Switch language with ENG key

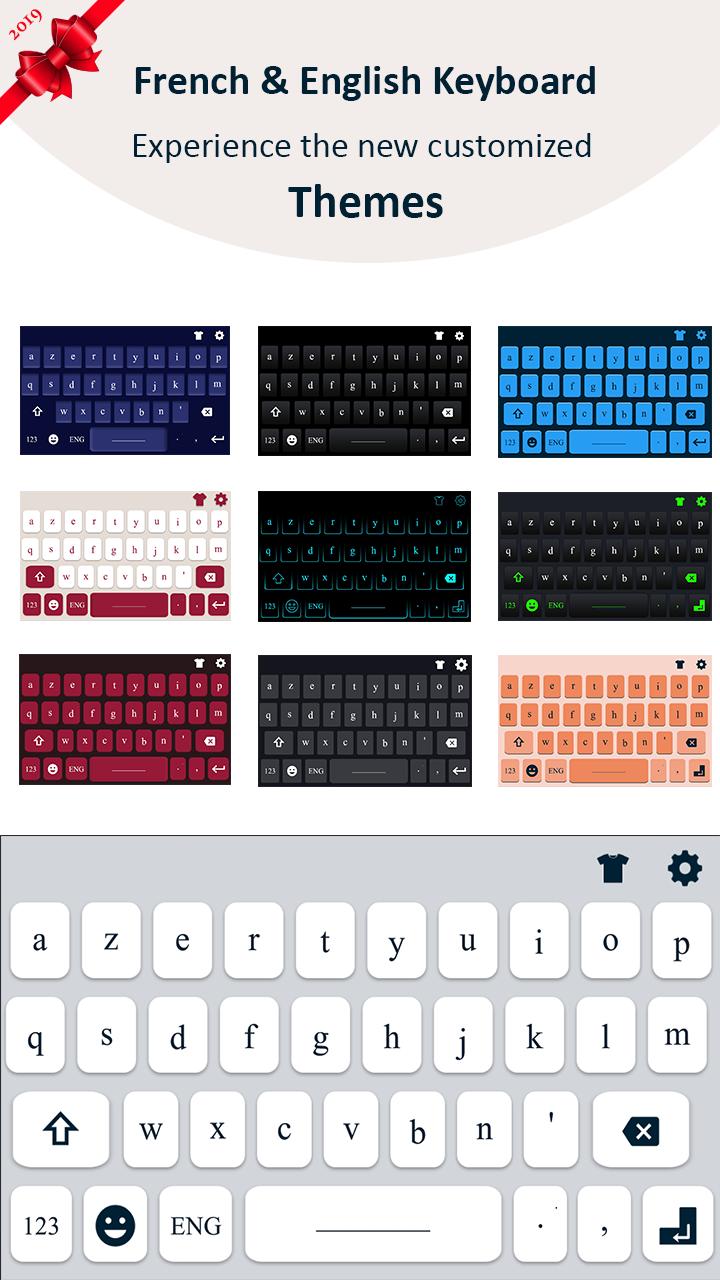[x=196, y=1225]
